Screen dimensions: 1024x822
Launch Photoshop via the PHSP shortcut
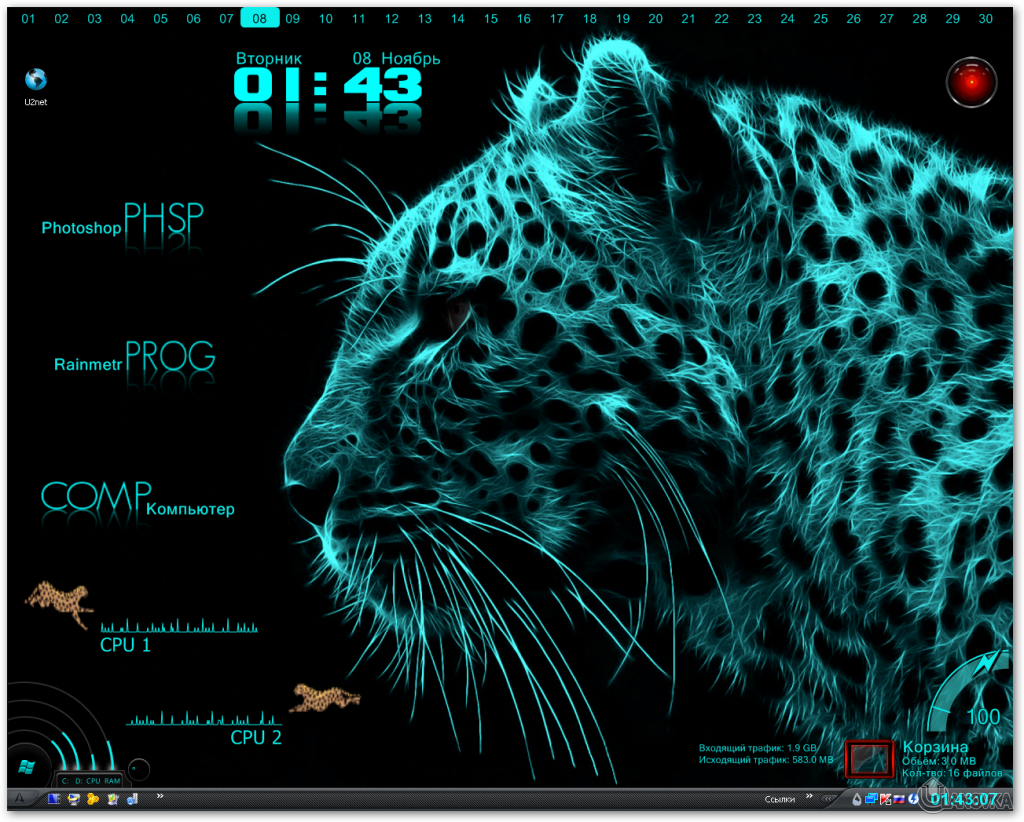(163, 219)
